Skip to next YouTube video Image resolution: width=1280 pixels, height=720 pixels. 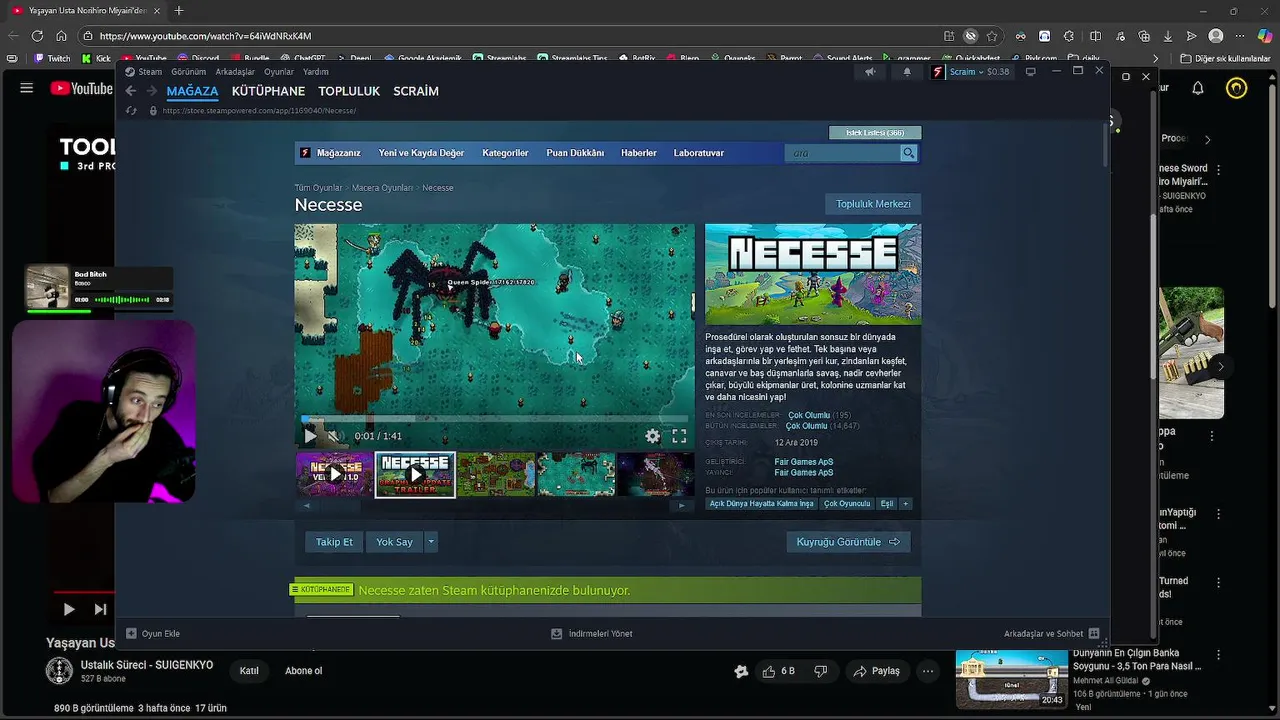point(100,609)
